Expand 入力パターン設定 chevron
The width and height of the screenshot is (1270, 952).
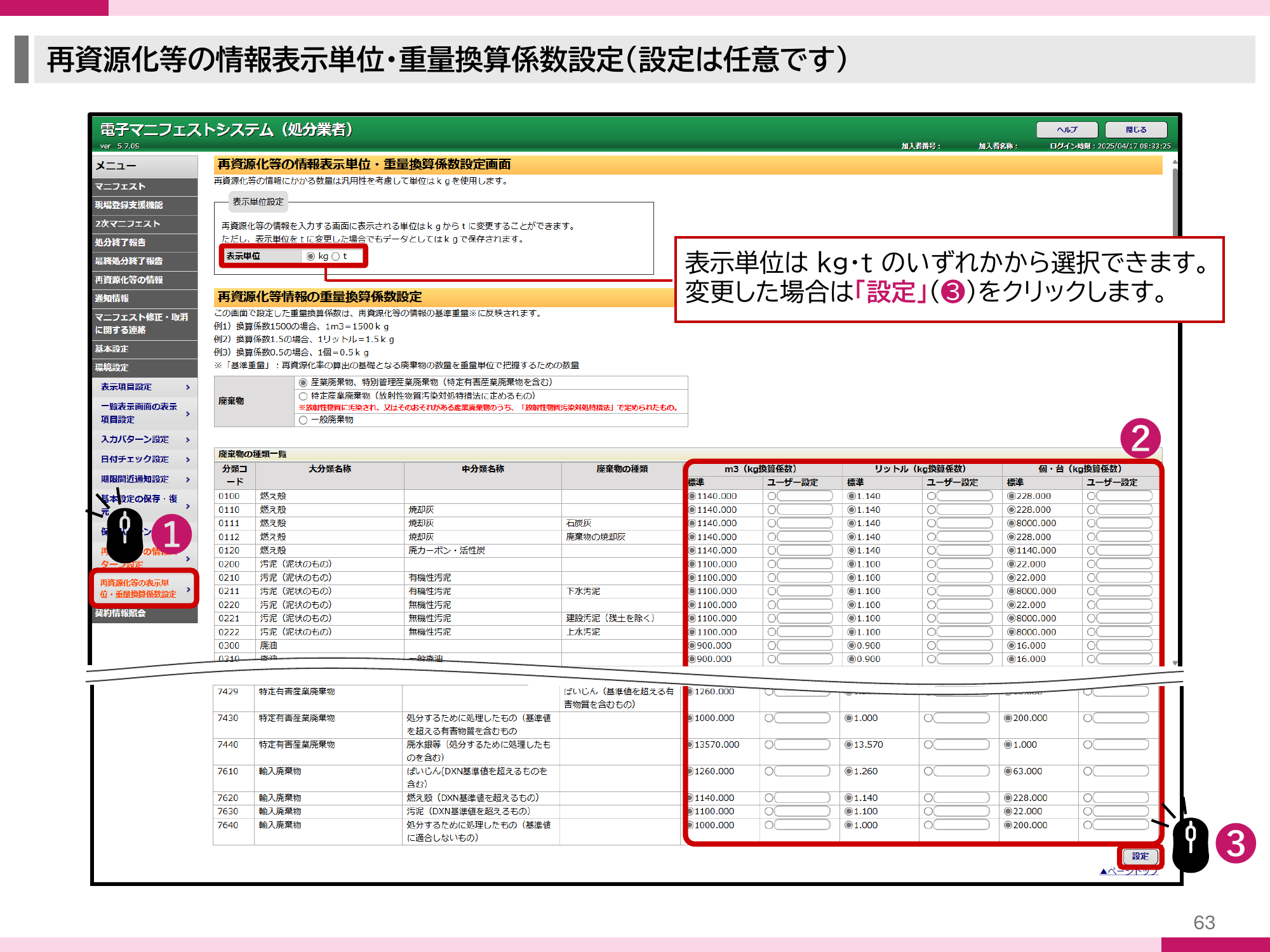click(x=188, y=440)
